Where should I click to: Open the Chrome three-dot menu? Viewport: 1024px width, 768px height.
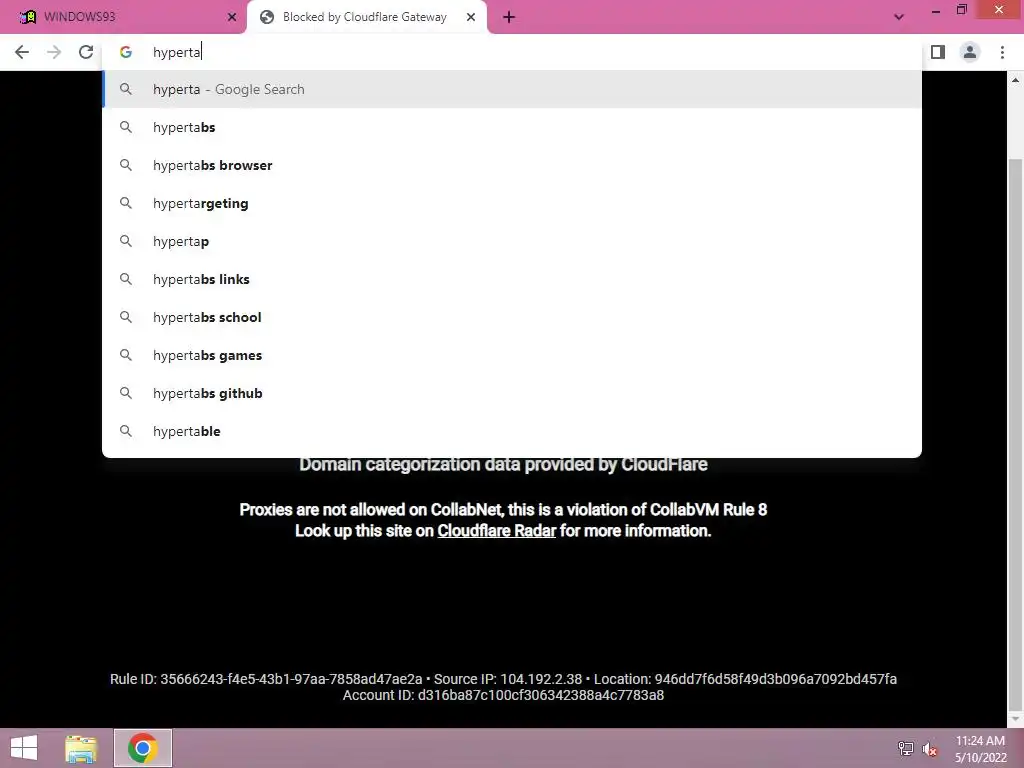point(1002,52)
